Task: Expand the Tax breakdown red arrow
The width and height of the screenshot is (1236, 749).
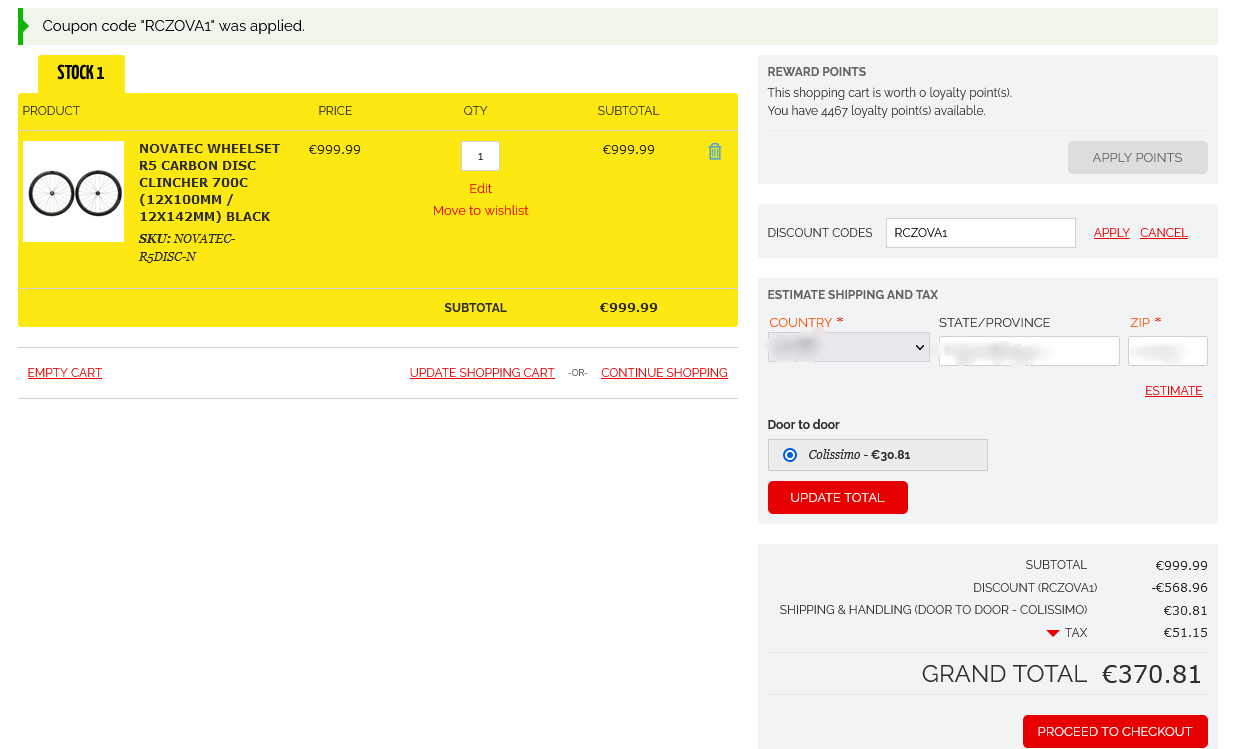Action: click(x=1053, y=633)
